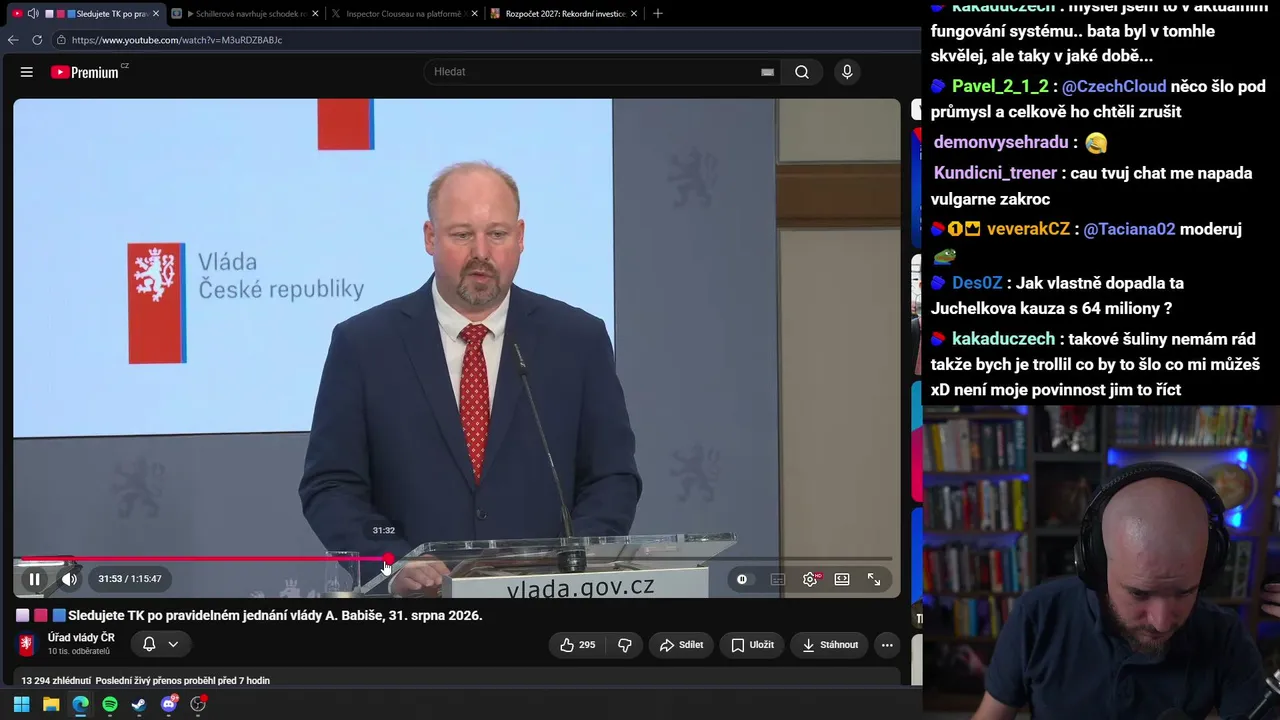Screen dimensions: 1280x720
Task: Seek the red video progress bar scrubber
Action: tap(388, 559)
